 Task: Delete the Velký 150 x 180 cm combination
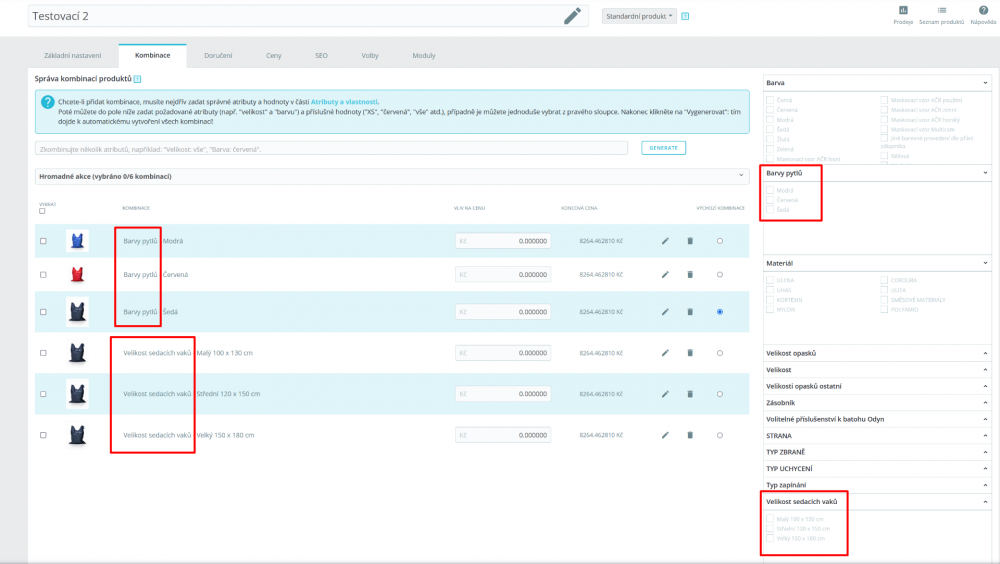[690, 435]
